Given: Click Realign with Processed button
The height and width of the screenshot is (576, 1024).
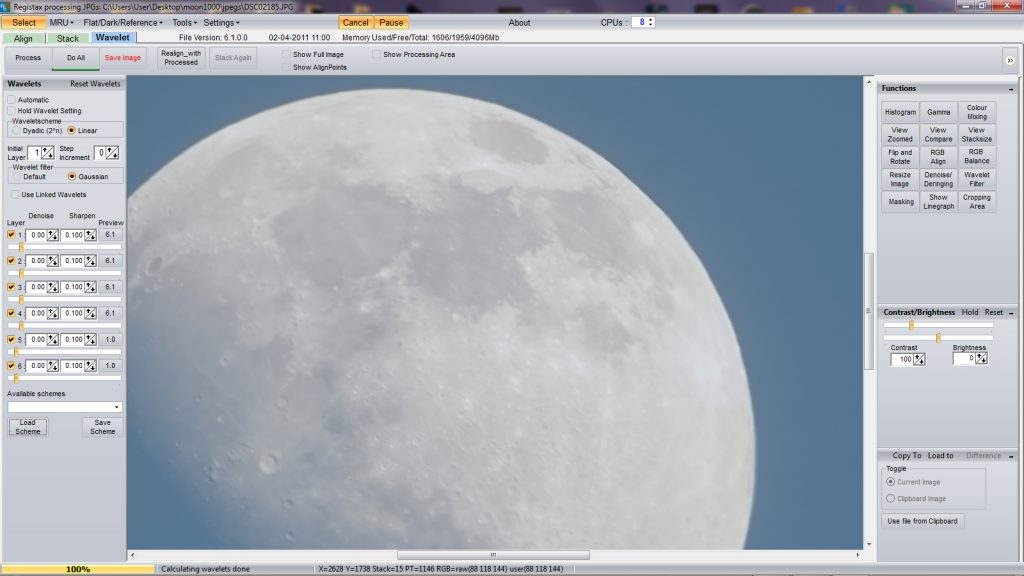Looking at the screenshot, I should click(181, 58).
